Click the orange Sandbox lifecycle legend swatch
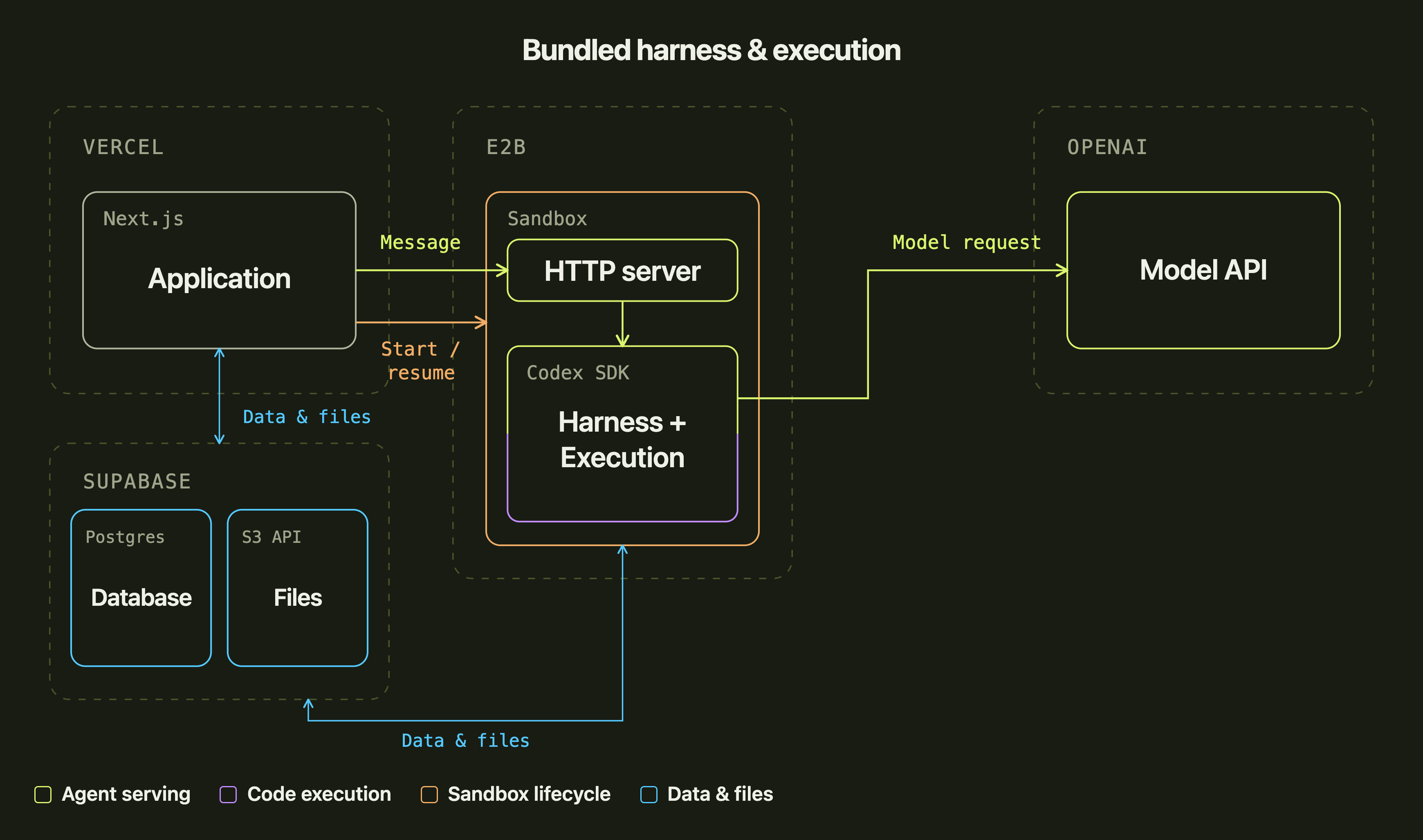Image resolution: width=1423 pixels, height=840 pixels. click(x=429, y=794)
